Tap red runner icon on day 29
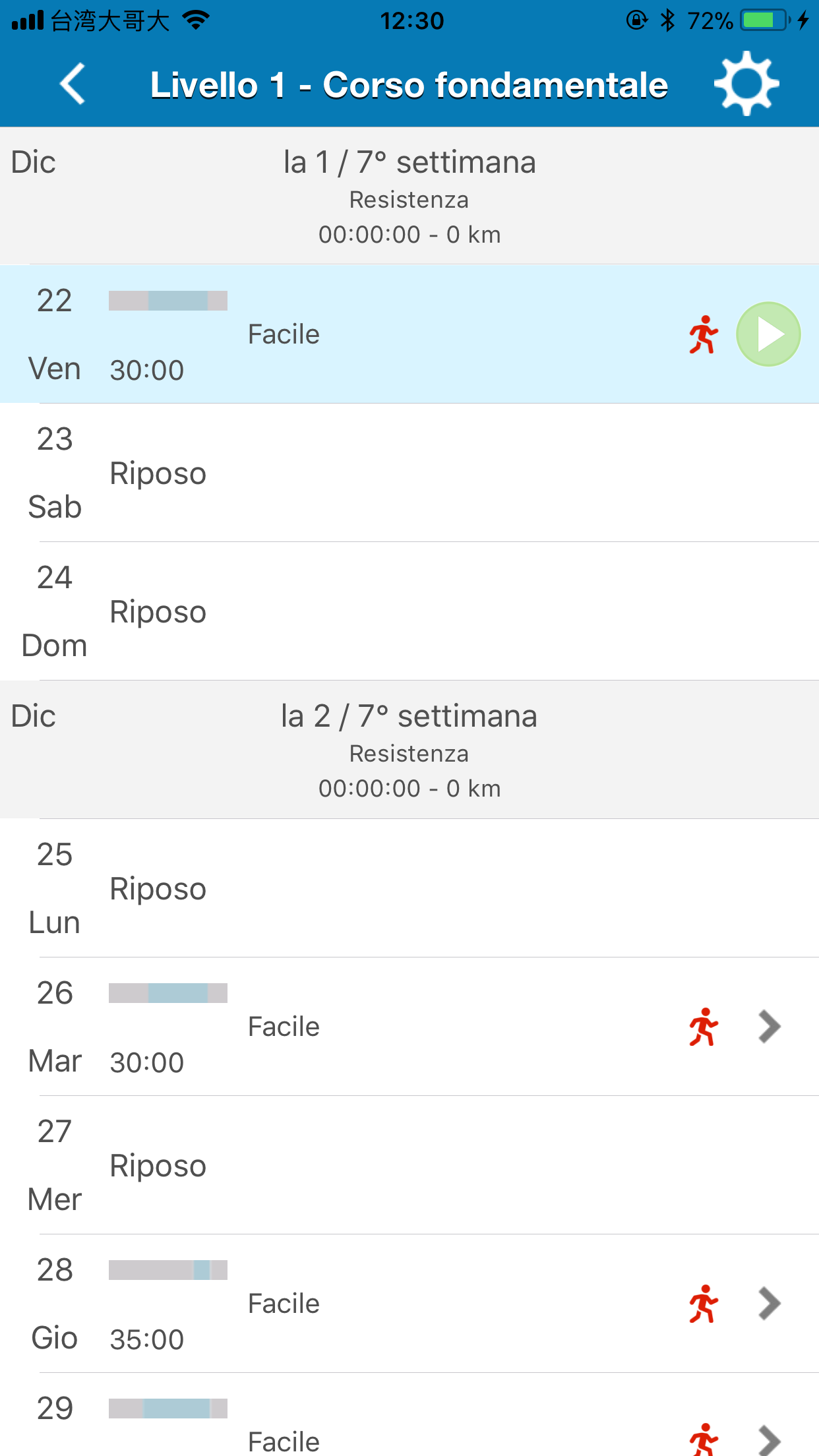 pos(704,1440)
